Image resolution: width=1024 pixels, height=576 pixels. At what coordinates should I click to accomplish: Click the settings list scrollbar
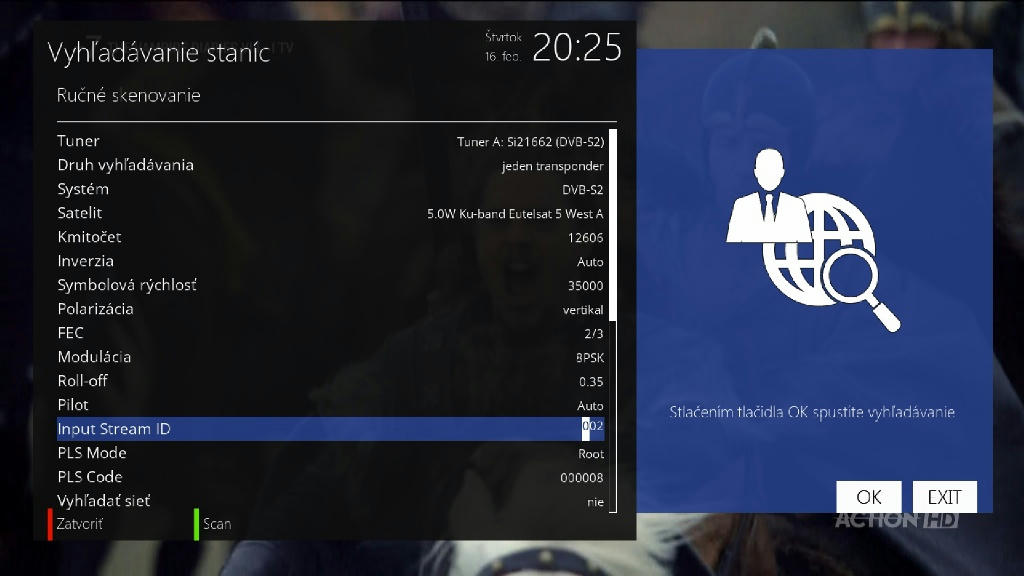tap(613, 321)
